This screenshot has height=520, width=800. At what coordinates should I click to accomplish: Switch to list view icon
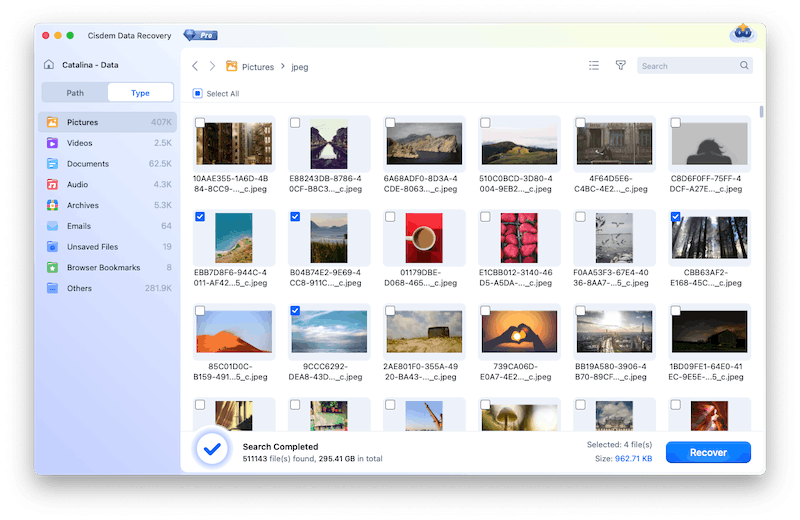594,65
